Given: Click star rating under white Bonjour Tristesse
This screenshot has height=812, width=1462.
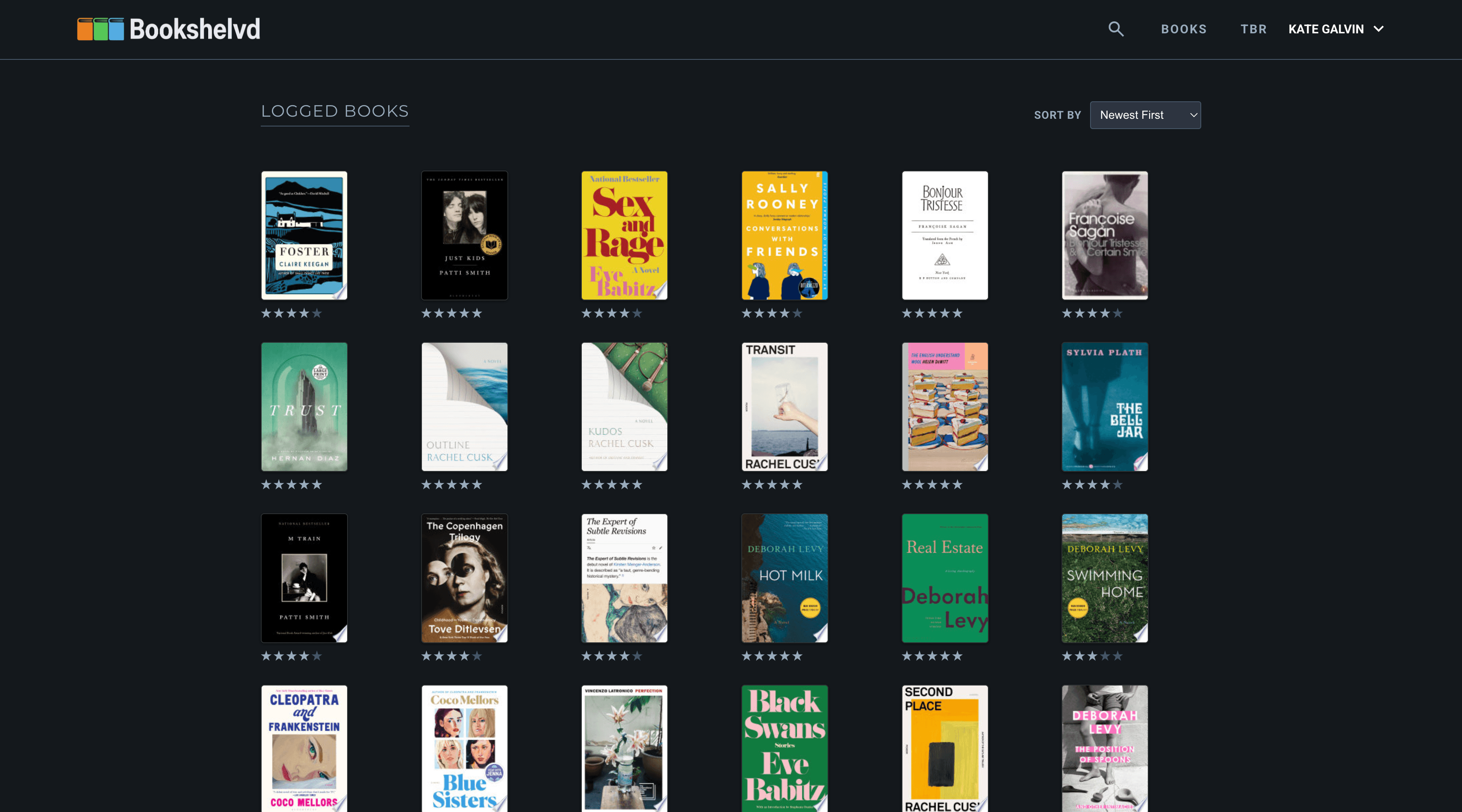Looking at the screenshot, I should point(932,313).
